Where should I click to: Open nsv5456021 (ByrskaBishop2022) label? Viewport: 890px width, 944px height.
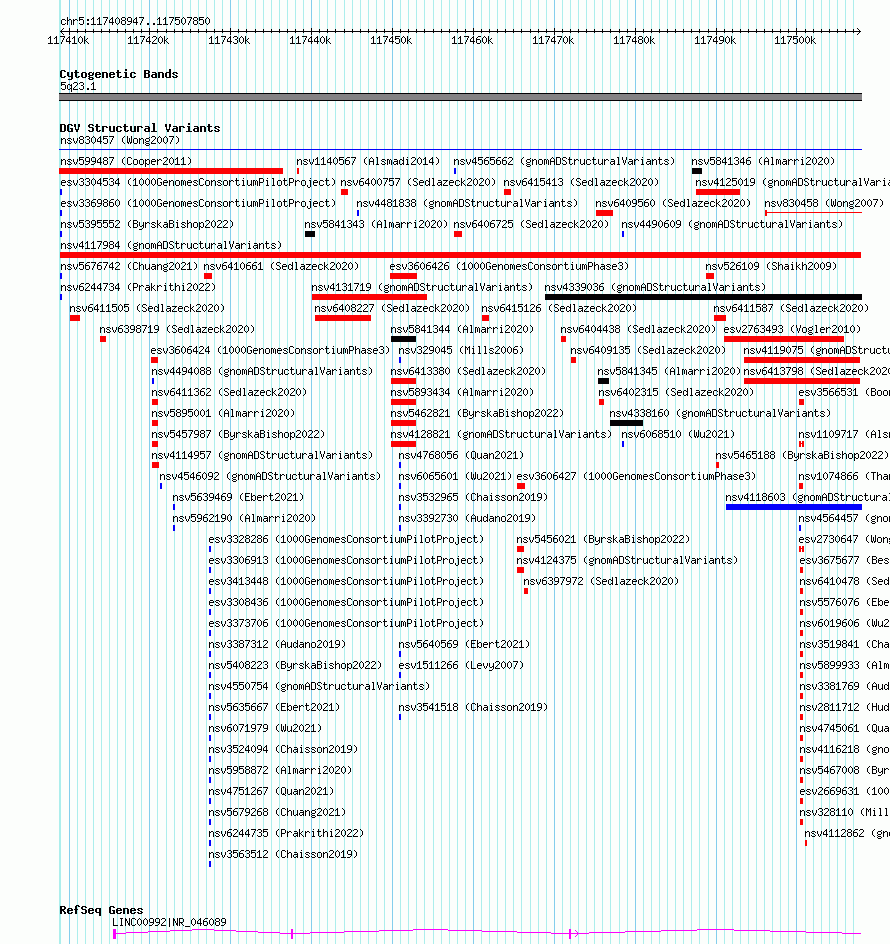603,539
